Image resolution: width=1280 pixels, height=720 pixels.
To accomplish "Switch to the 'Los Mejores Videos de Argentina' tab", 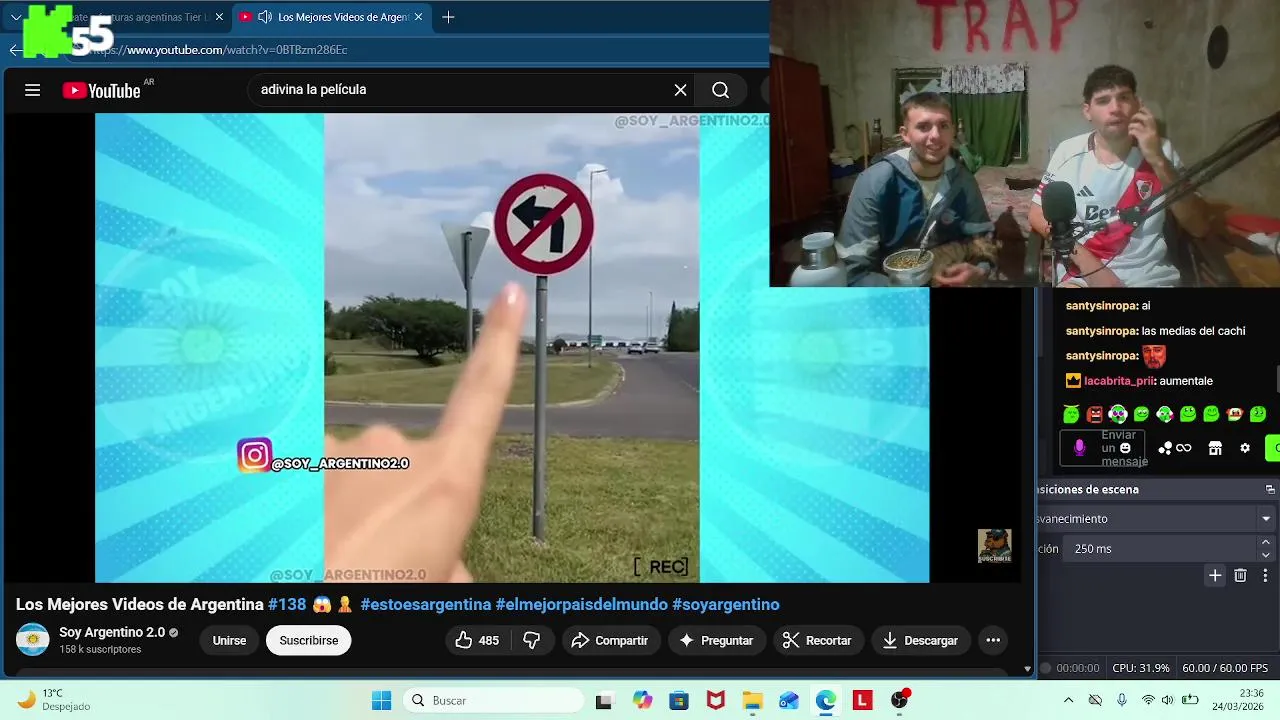I will point(332,17).
